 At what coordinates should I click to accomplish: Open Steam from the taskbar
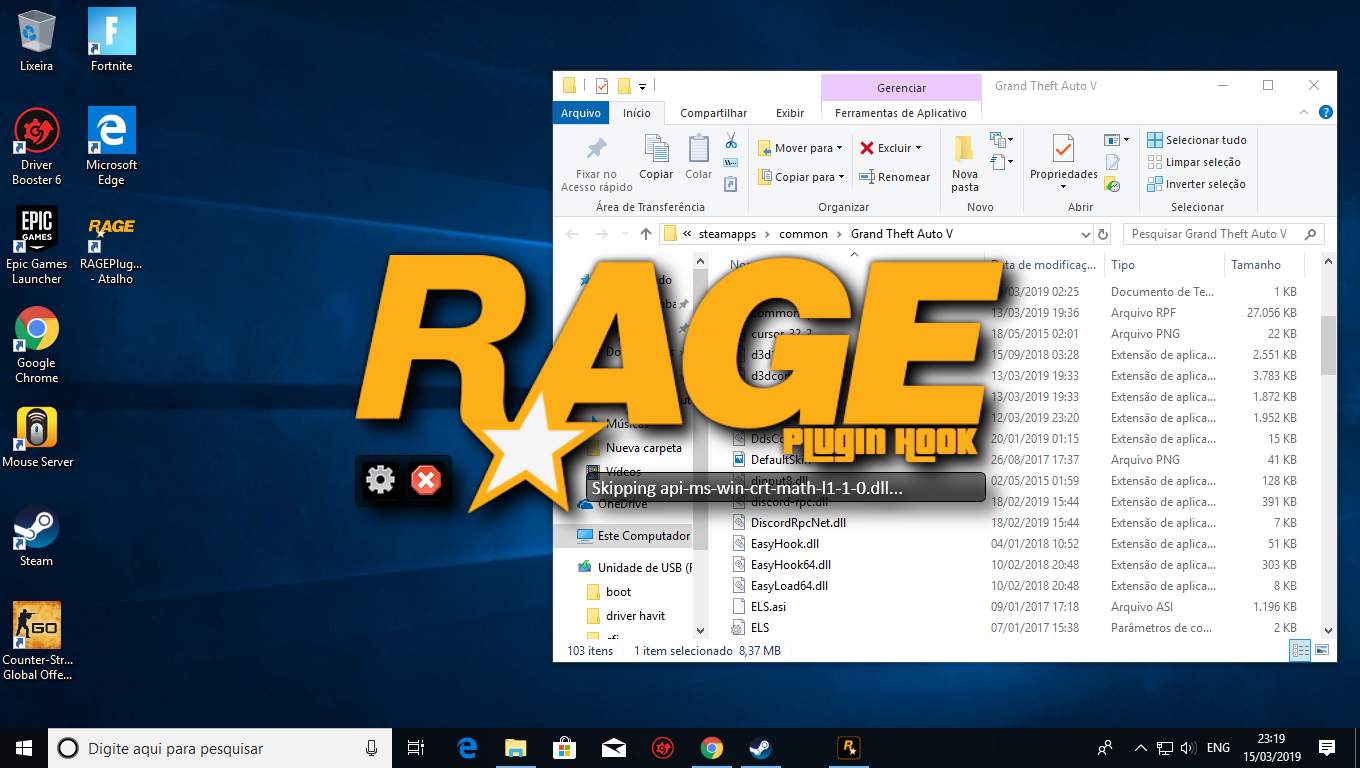pyautogui.click(x=760, y=747)
